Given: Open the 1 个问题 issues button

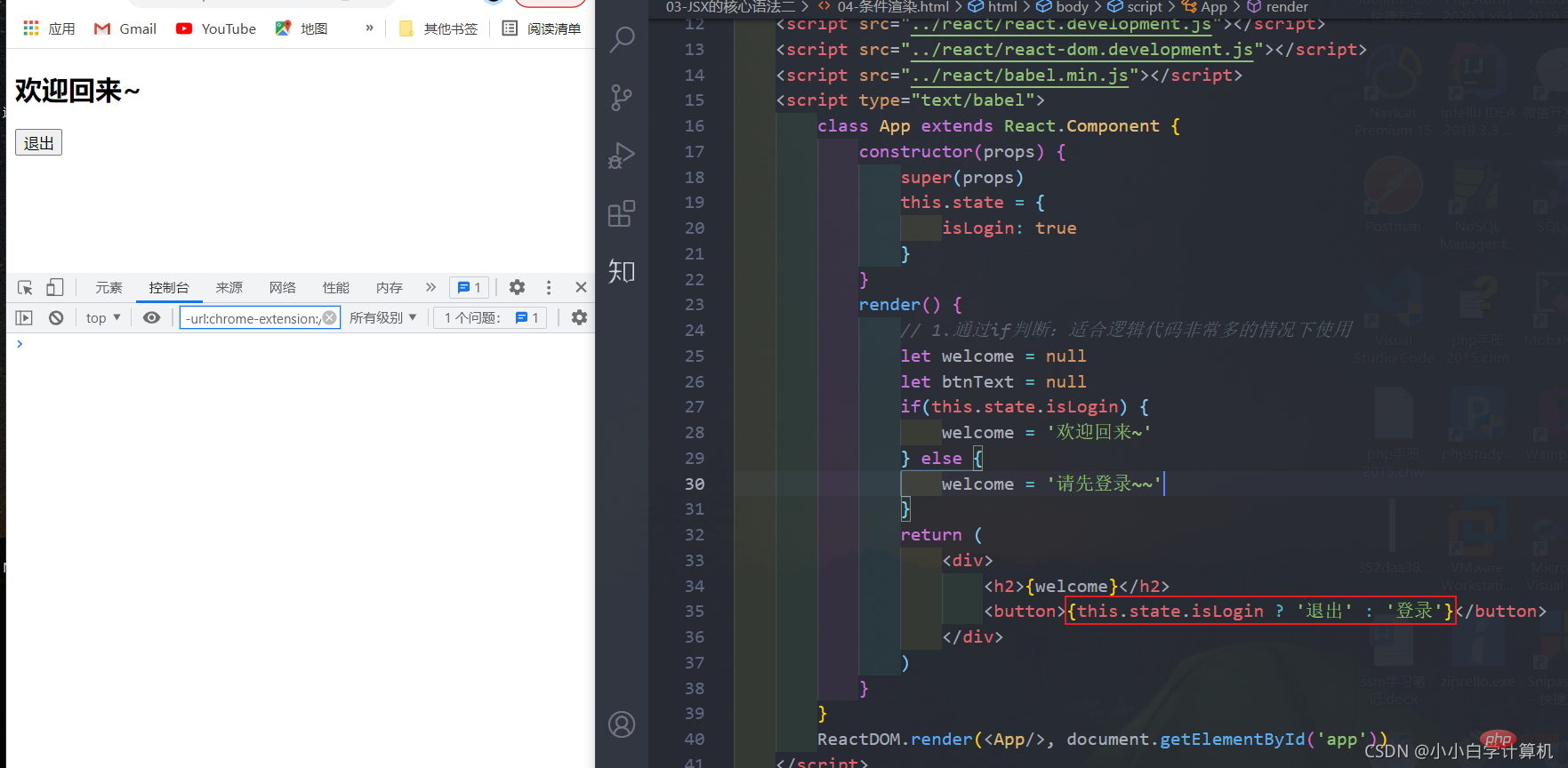Looking at the screenshot, I should point(491,317).
